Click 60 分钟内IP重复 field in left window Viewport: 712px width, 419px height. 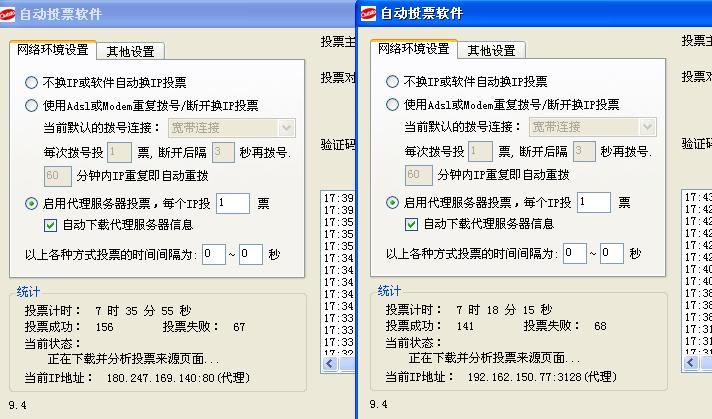click(58, 176)
